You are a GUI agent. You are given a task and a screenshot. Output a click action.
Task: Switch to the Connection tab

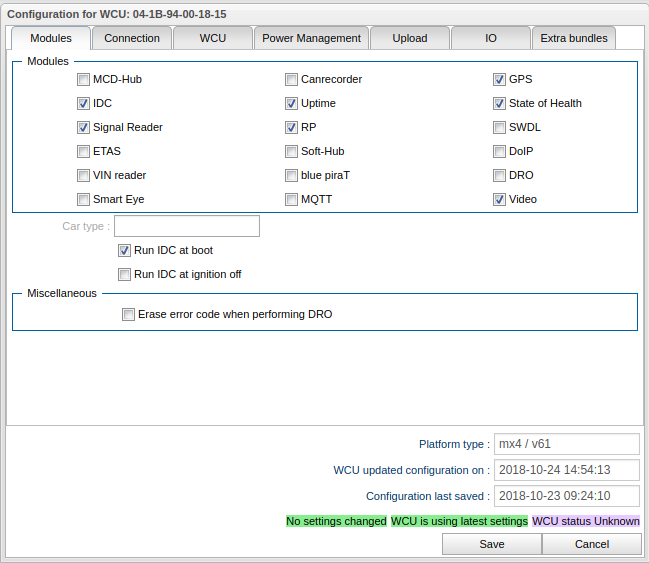(x=132, y=38)
